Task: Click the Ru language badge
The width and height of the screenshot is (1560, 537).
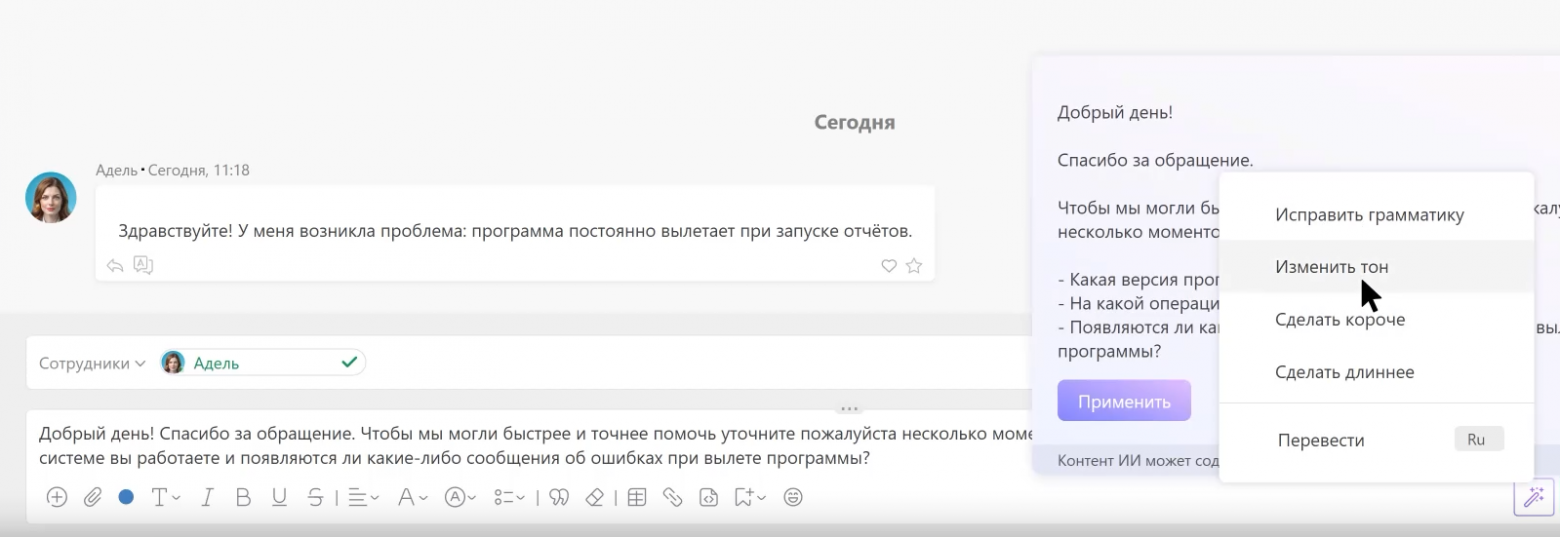Action: tap(1478, 439)
